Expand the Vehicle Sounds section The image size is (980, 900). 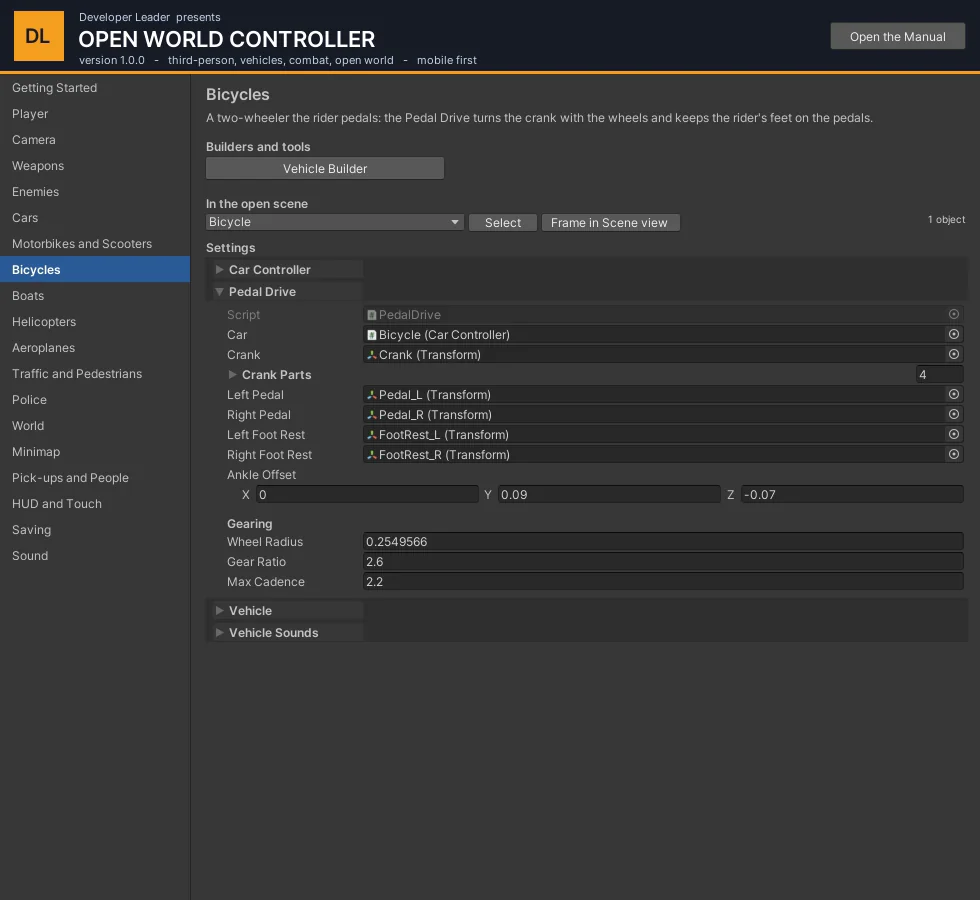tap(219, 632)
